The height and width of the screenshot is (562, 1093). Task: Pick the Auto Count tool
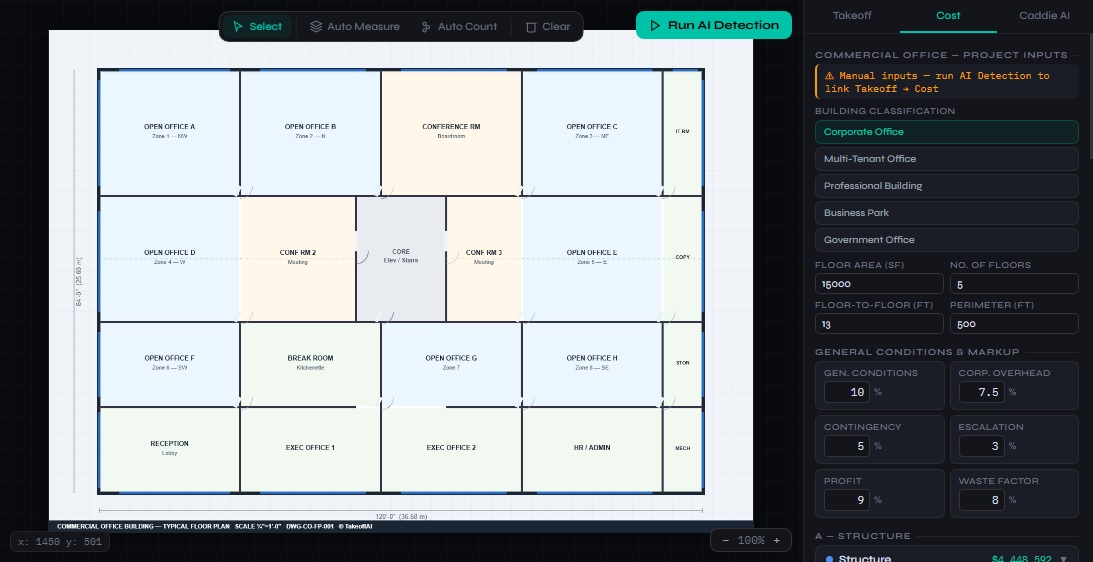[459, 27]
